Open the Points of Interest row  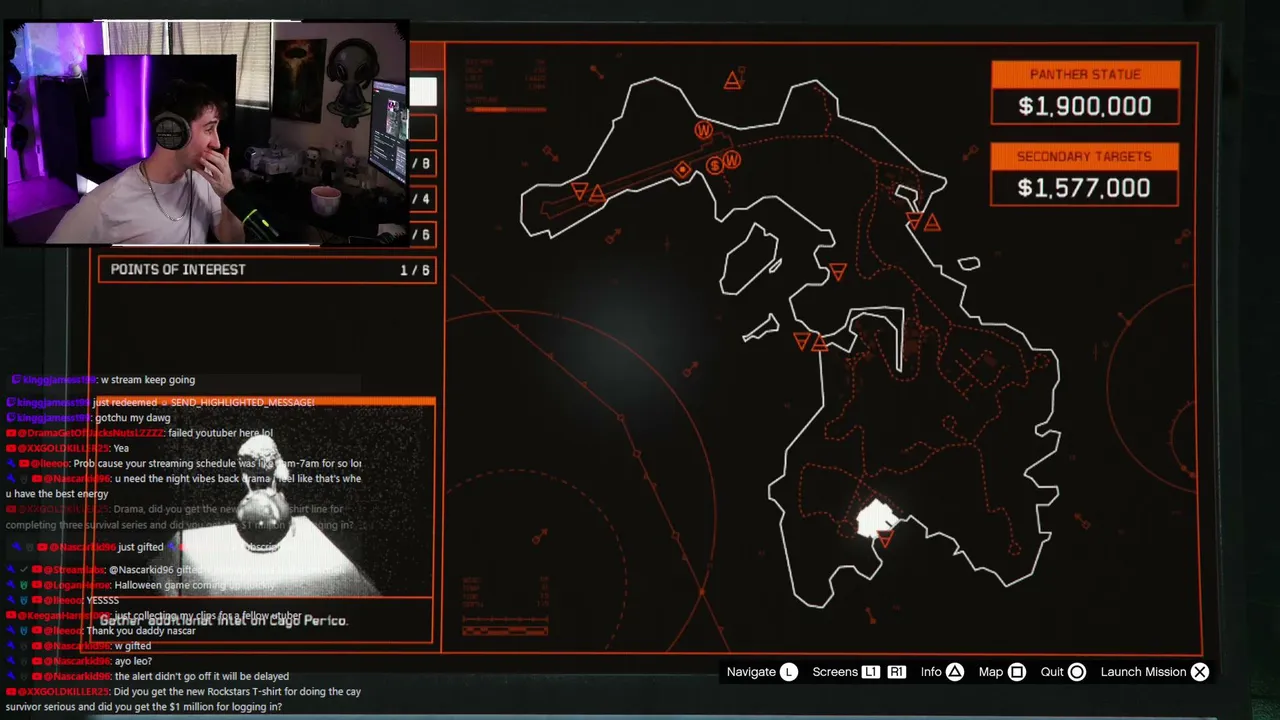pyautogui.click(x=267, y=270)
